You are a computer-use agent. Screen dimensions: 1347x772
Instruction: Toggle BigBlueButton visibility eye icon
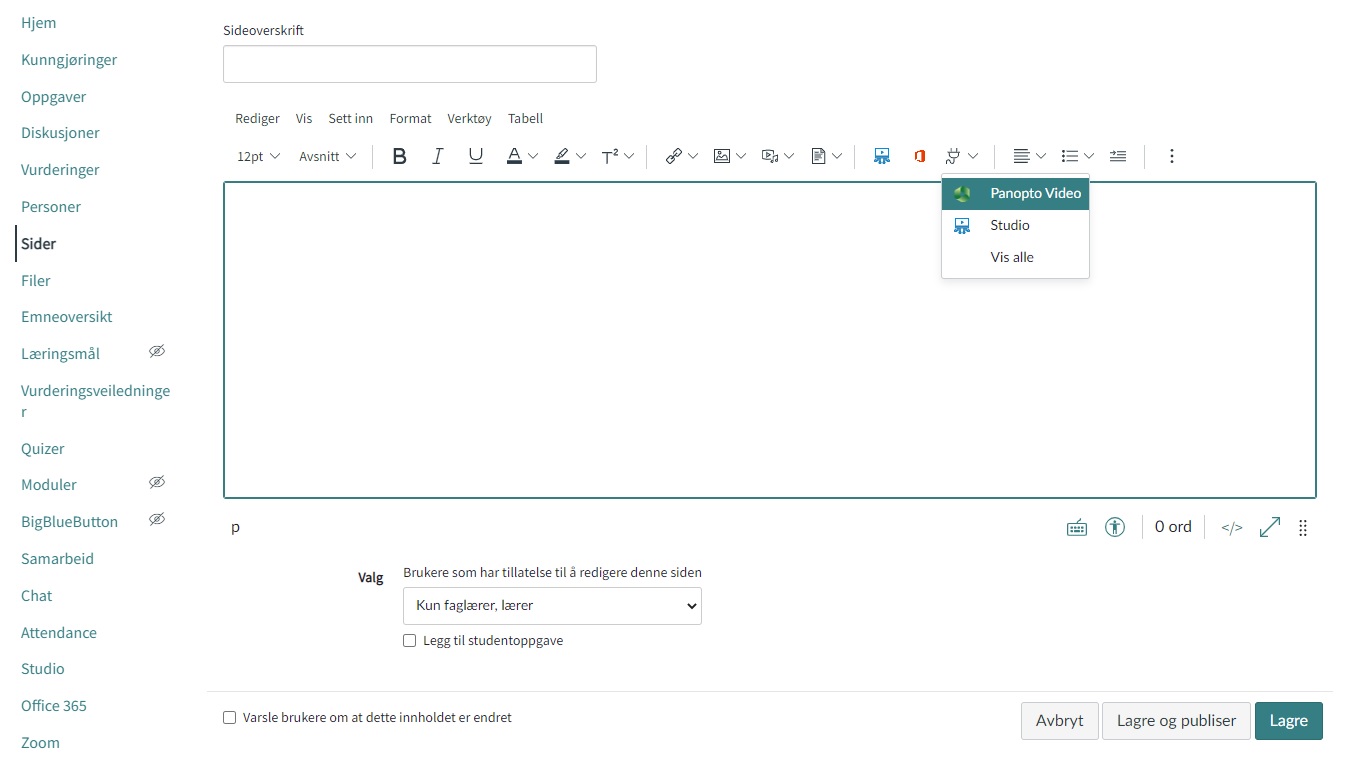point(157,520)
